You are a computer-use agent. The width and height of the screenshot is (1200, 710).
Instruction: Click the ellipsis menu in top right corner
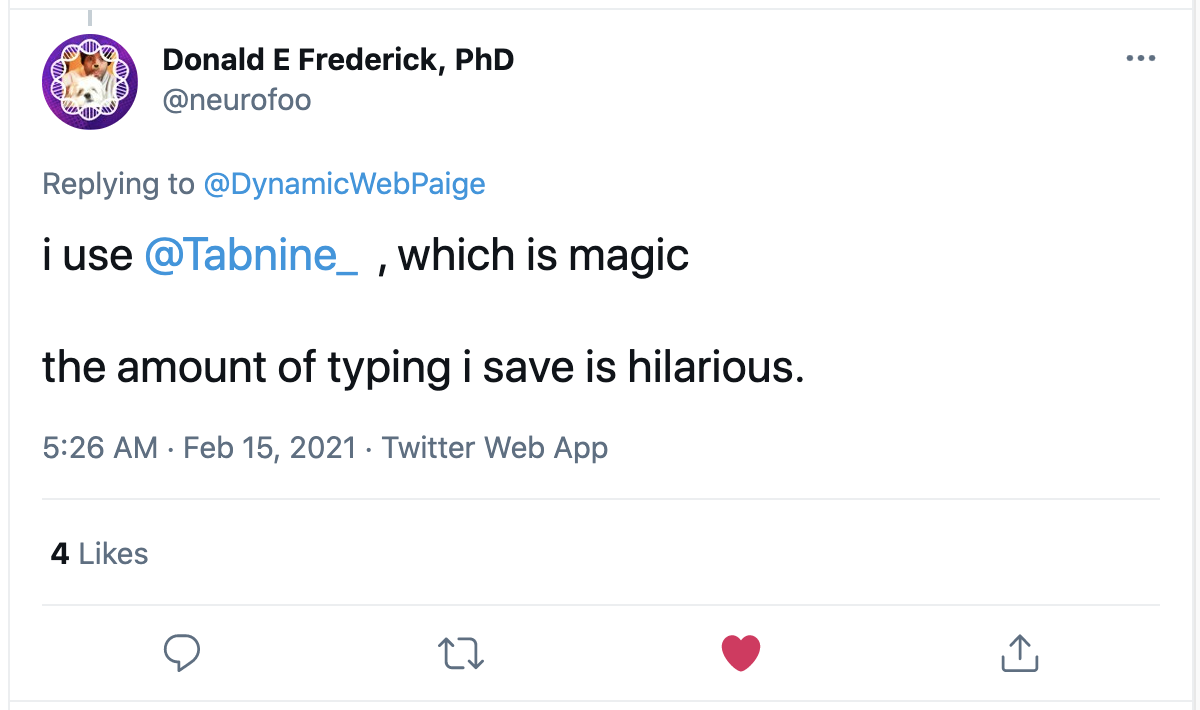pyautogui.click(x=1140, y=57)
